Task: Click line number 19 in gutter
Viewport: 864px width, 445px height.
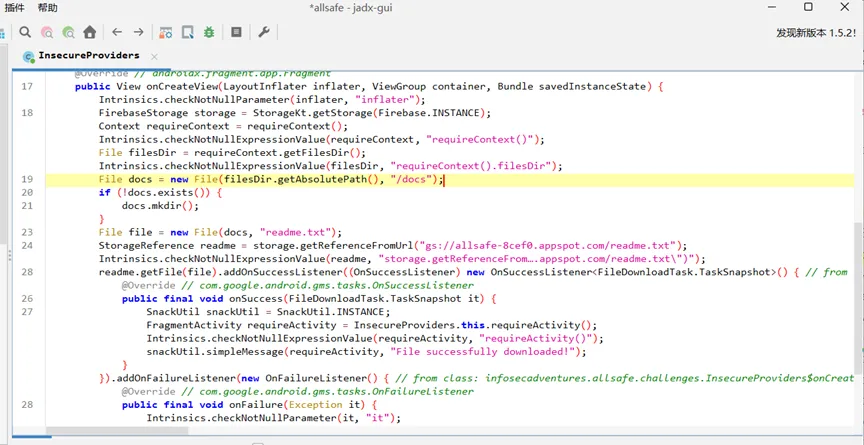Action: (27, 179)
